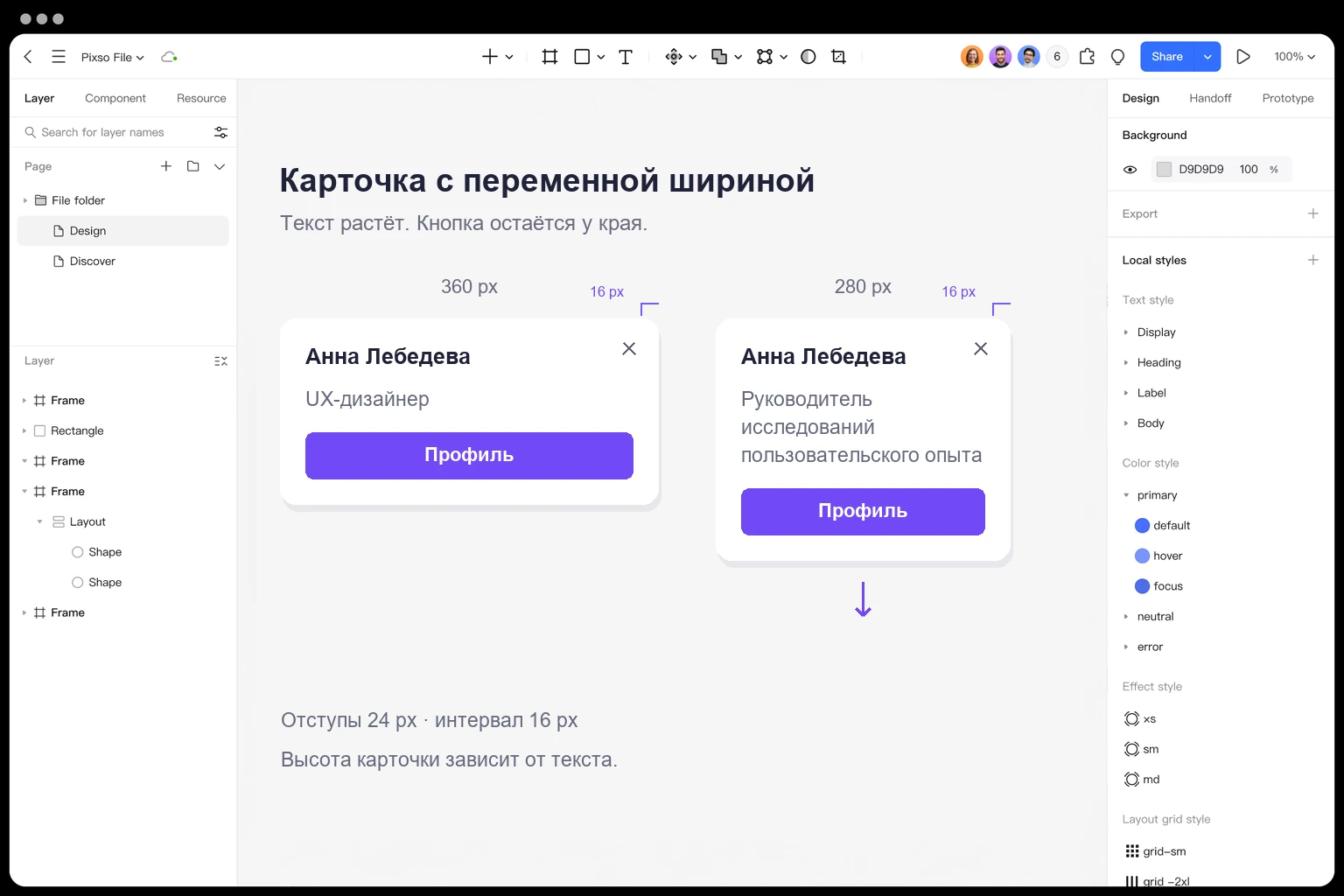This screenshot has height=896, width=1344.
Task: Add a new page with plus icon
Action: pos(166,166)
